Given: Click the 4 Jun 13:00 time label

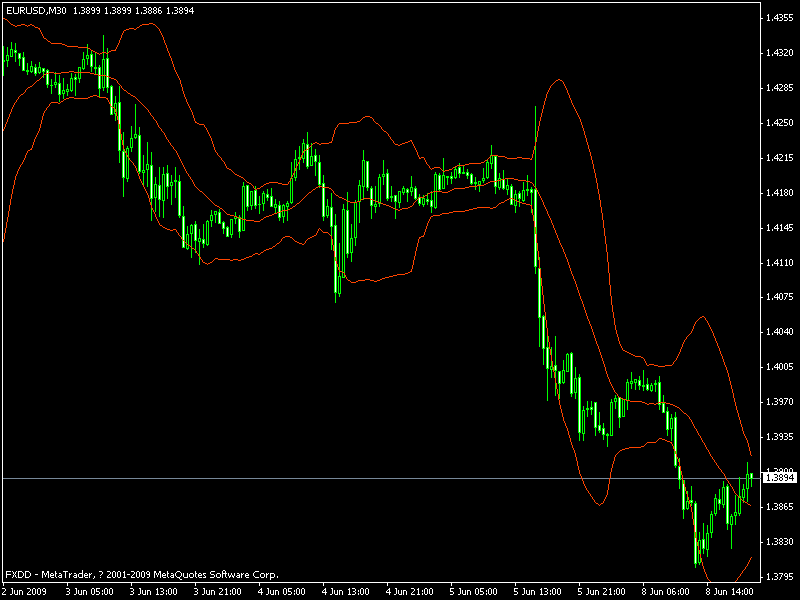Looking at the screenshot, I should (346, 592).
